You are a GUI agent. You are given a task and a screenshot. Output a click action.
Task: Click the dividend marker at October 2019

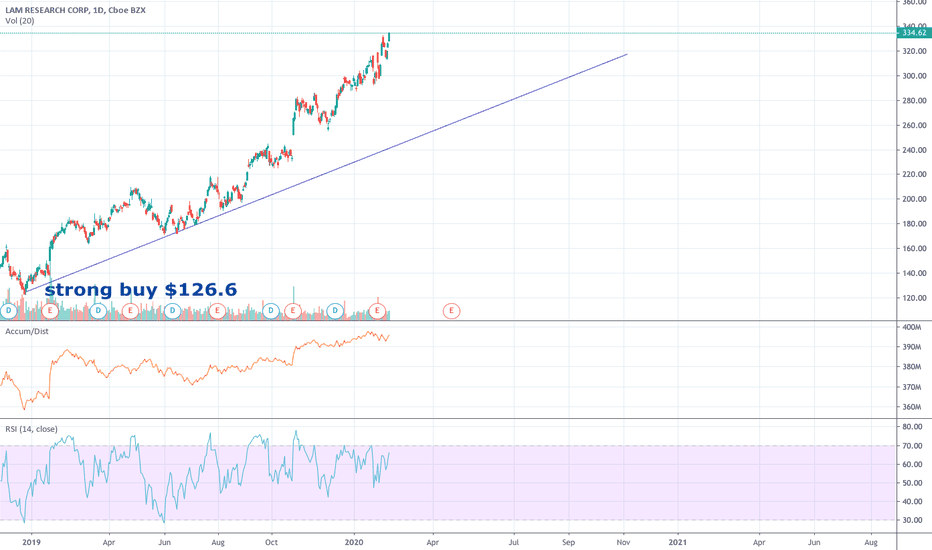coord(271,310)
